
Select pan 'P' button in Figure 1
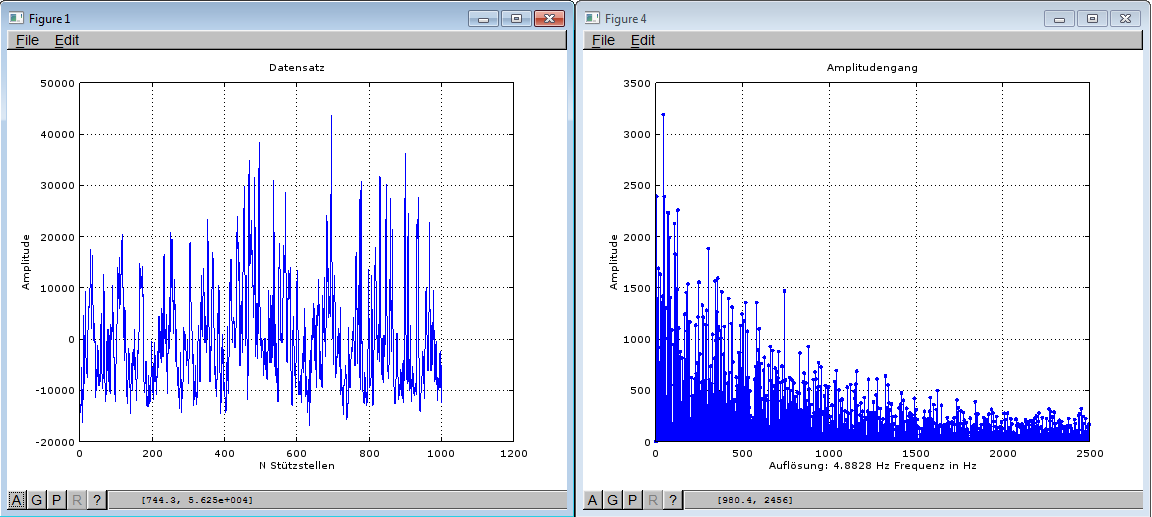[57, 500]
